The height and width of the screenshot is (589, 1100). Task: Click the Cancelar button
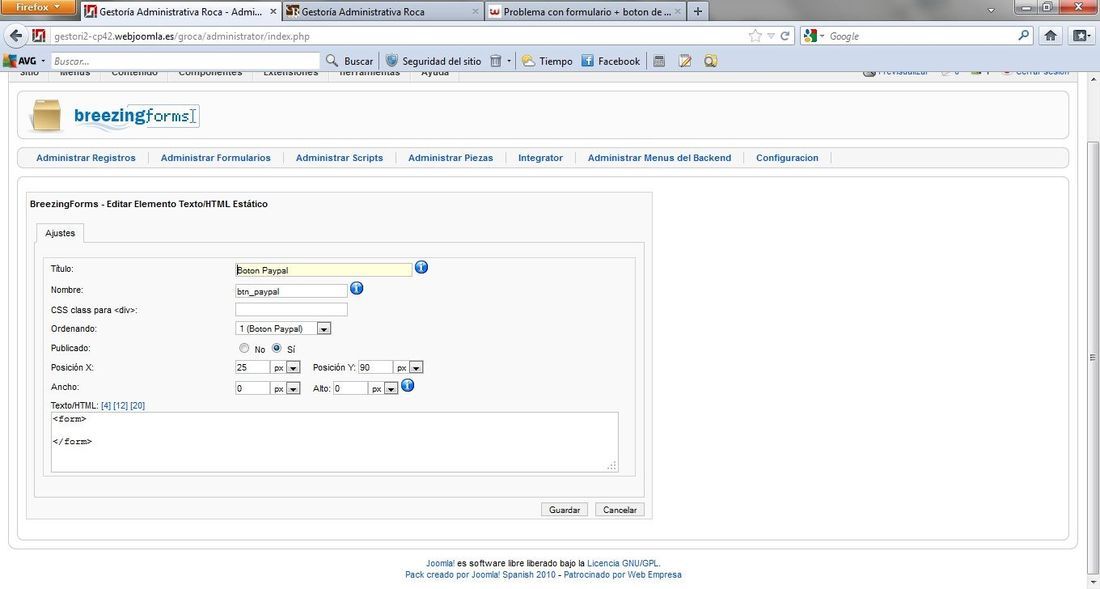click(619, 510)
